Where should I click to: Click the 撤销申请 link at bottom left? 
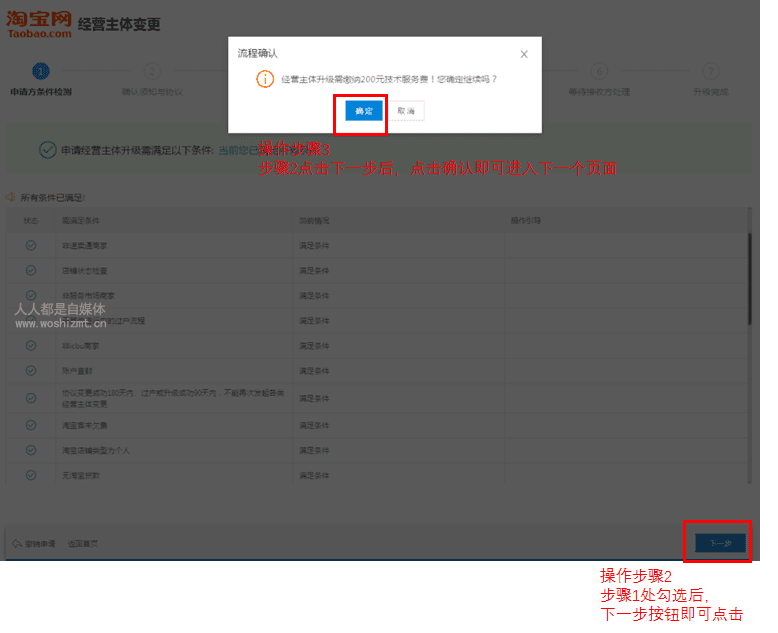point(39,545)
